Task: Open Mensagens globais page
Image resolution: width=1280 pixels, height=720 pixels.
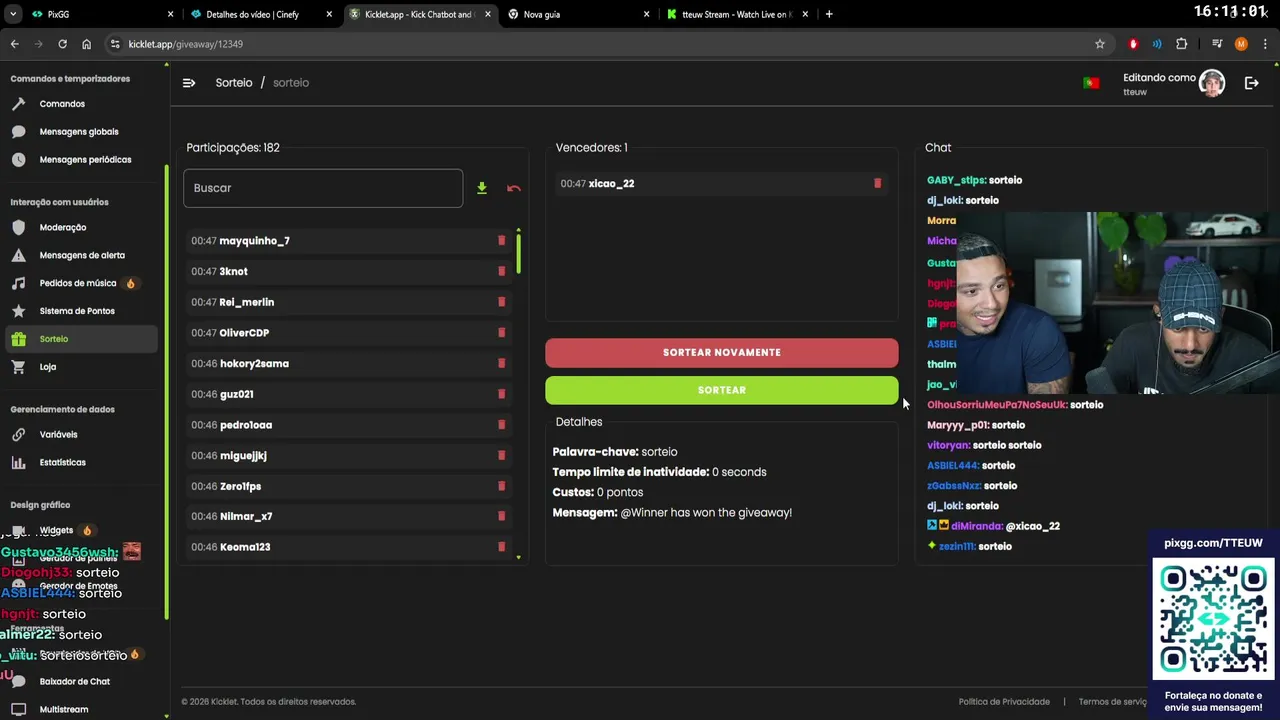Action: 79,132
